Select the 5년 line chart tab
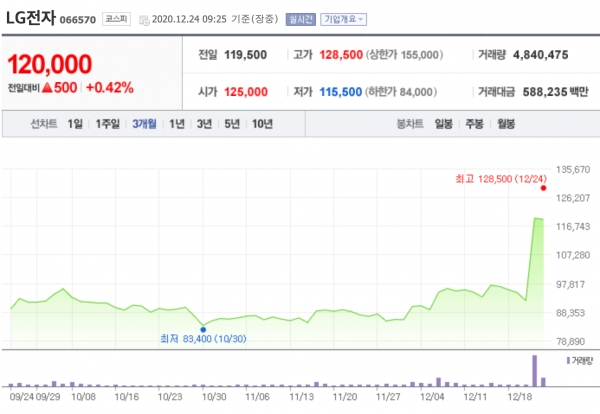Screen dimensions: 600x414 (232, 124)
